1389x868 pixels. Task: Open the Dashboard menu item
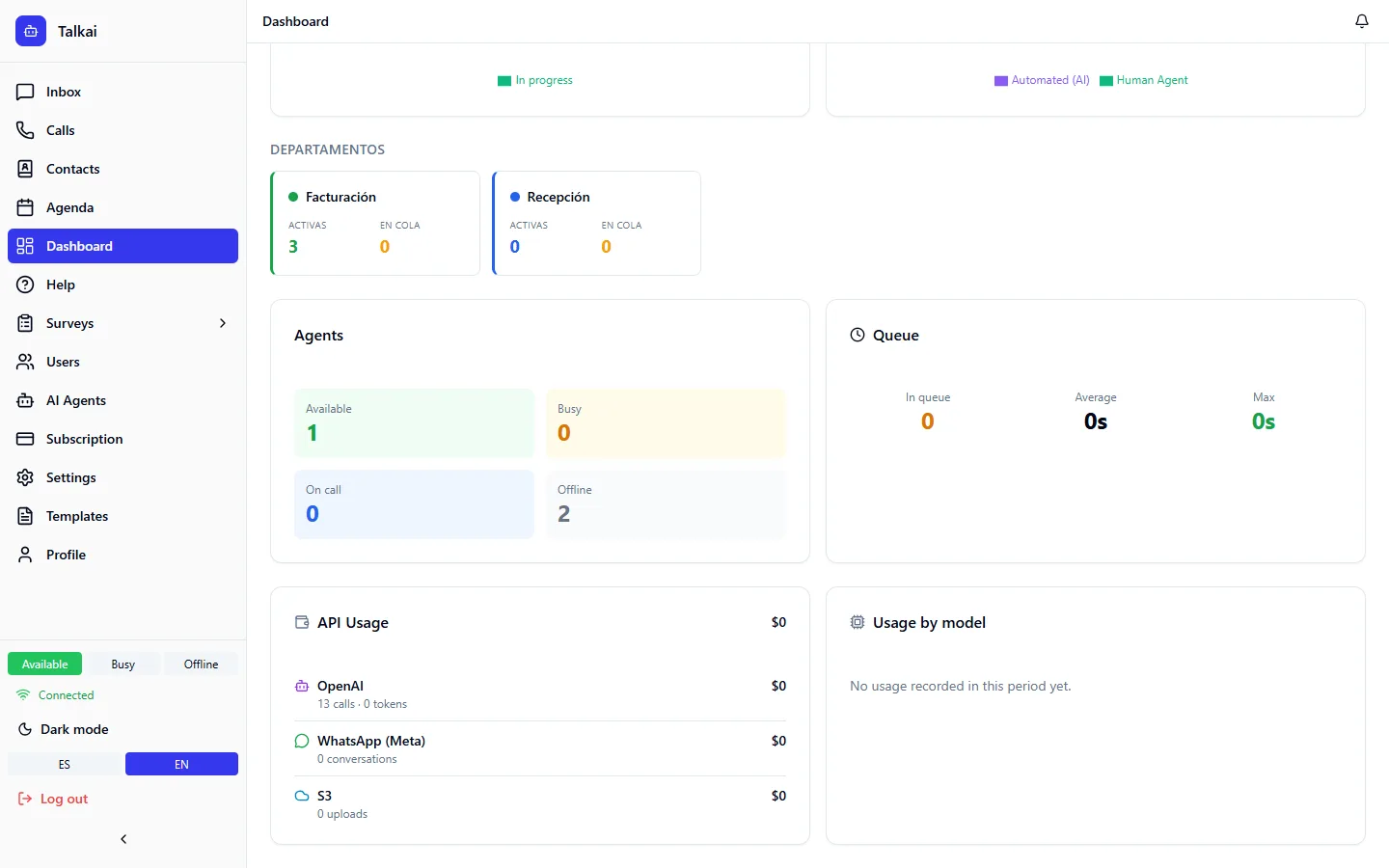coord(123,246)
